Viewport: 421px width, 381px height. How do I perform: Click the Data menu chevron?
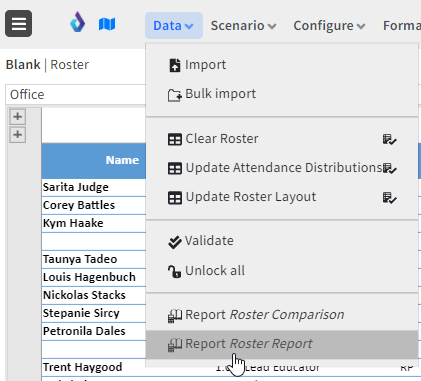click(x=189, y=26)
